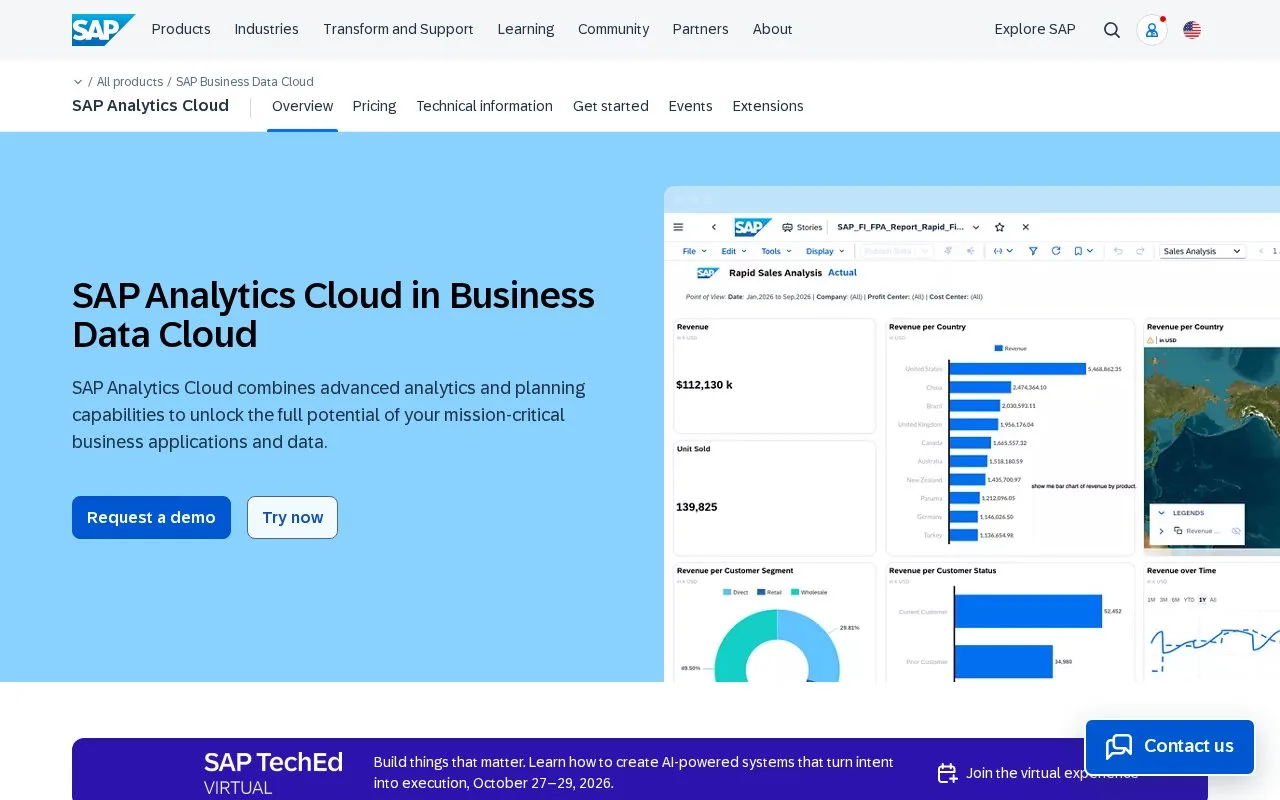Select the YTD range in Revenue over Time
Screen dimensions: 1280x800
click(x=1189, y=599)
